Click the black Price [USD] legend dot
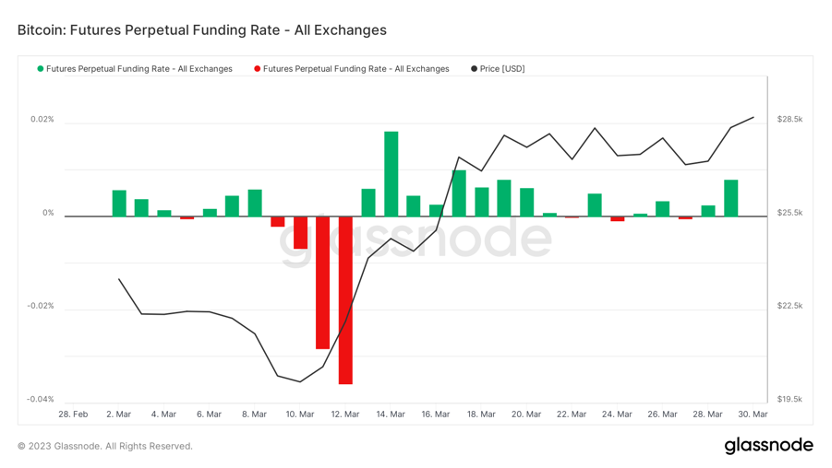This screenshot has width=832, height=468. coord(473,69)
